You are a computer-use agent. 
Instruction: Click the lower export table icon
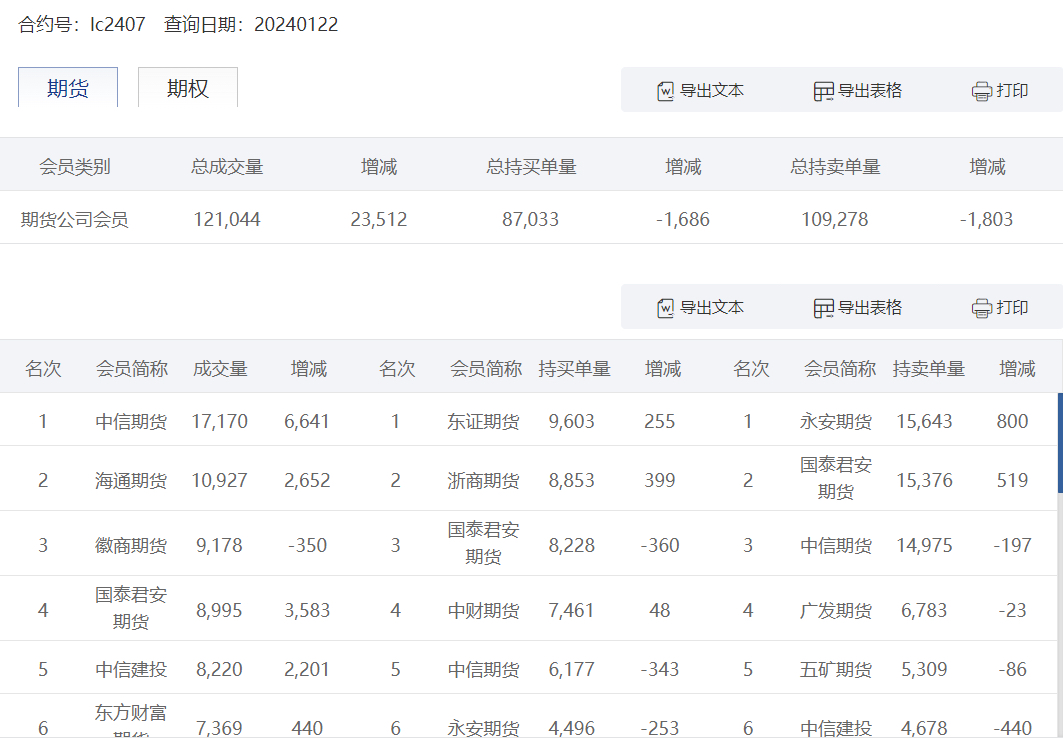pos(823,308)
